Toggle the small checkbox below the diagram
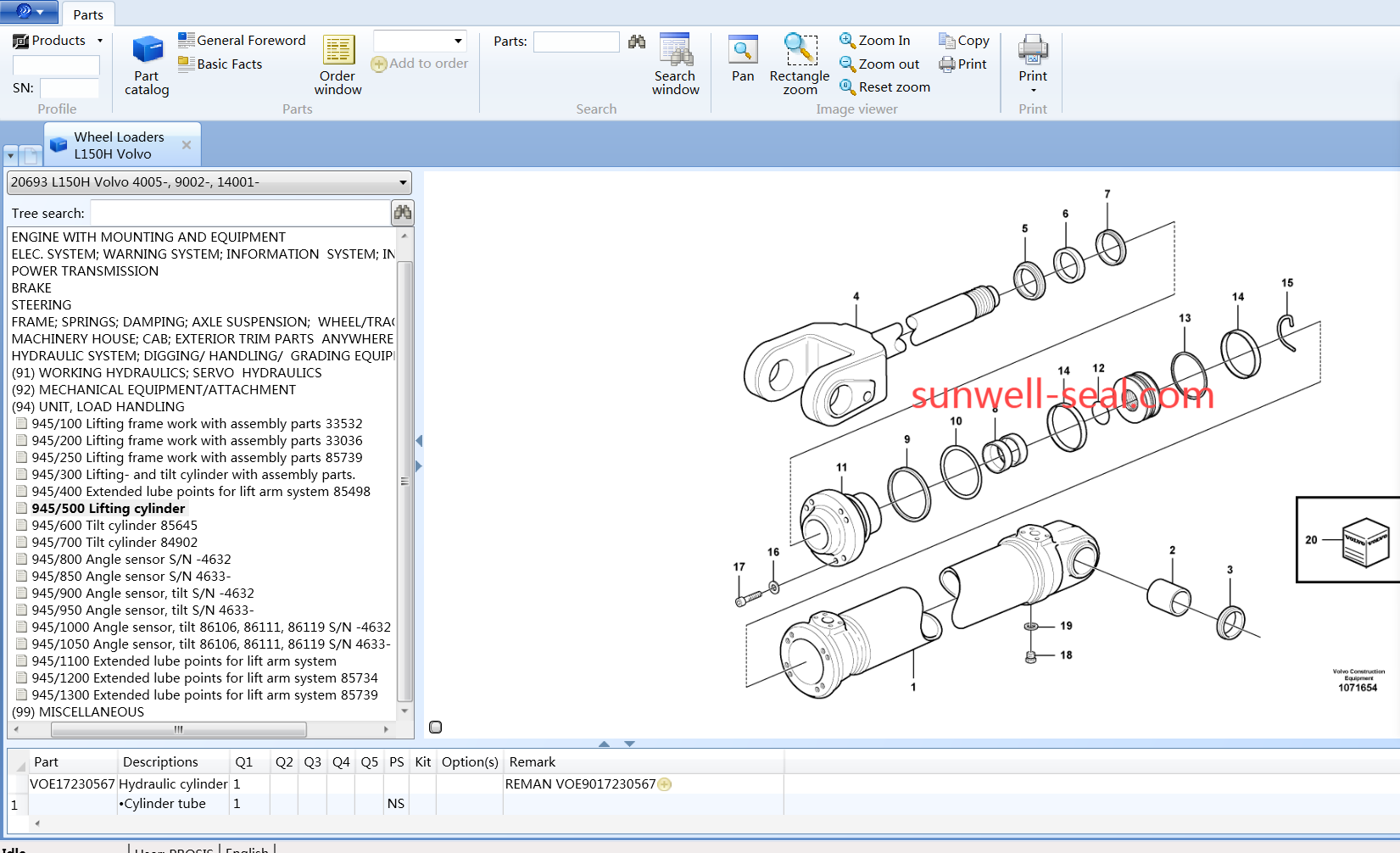Image resolution: width=1400 pixels, height=853 pixels. point(436,727)
